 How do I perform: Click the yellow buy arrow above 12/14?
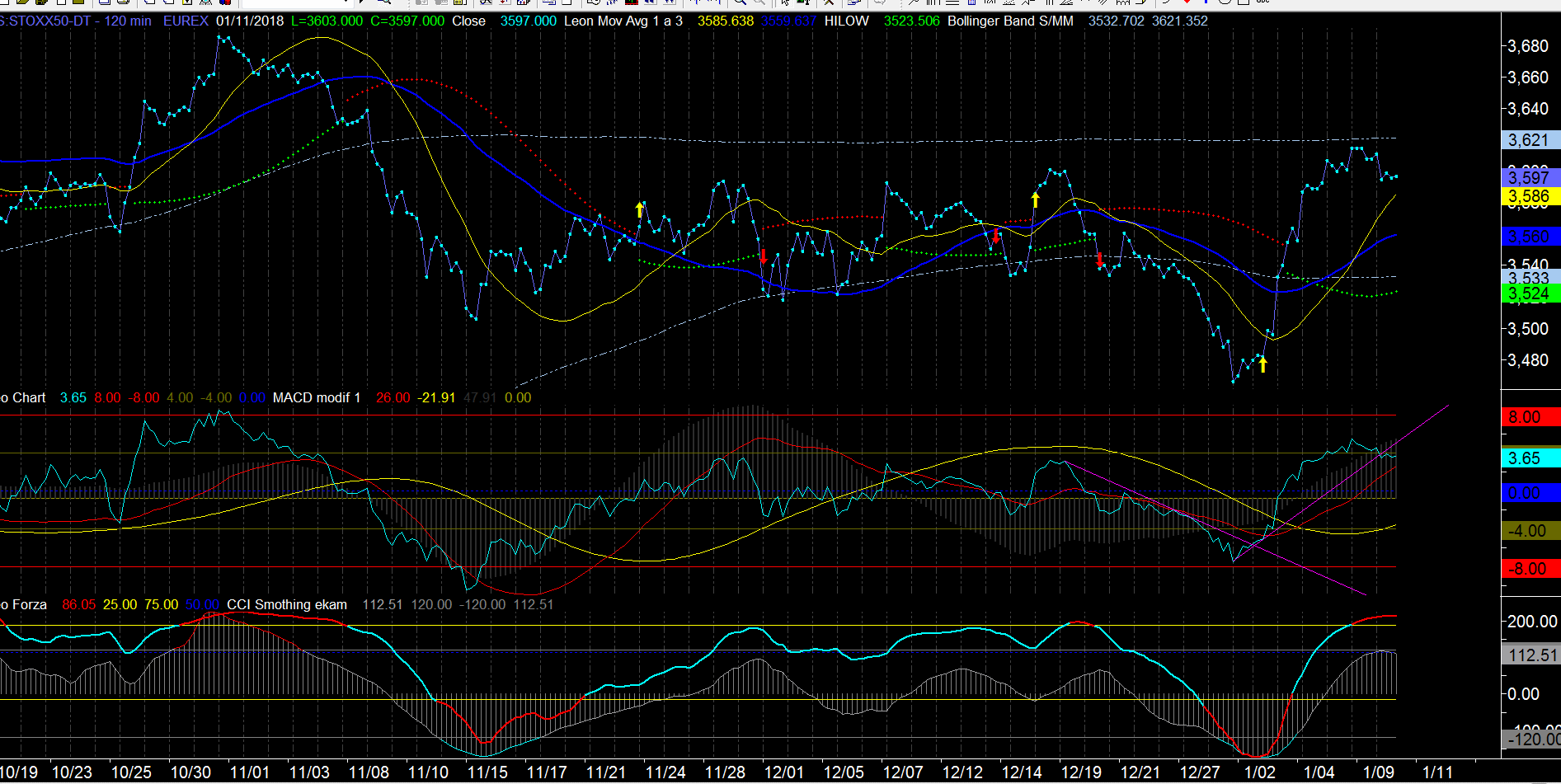click(1036, 200)
